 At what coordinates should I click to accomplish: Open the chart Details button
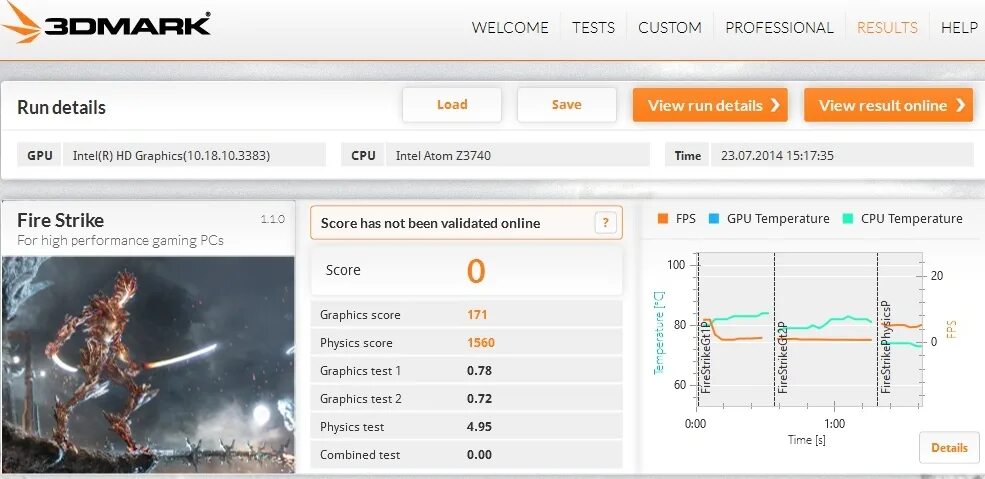(949, 448)
